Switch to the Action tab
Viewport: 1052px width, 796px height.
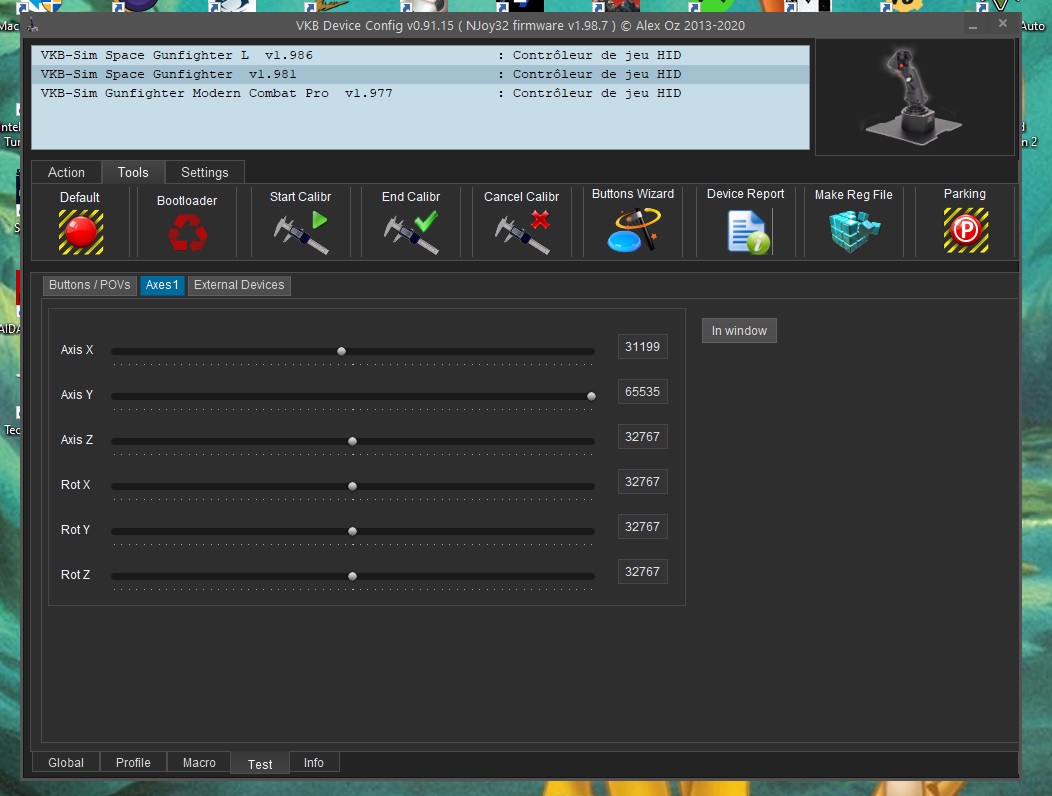(x=66, y=172)
